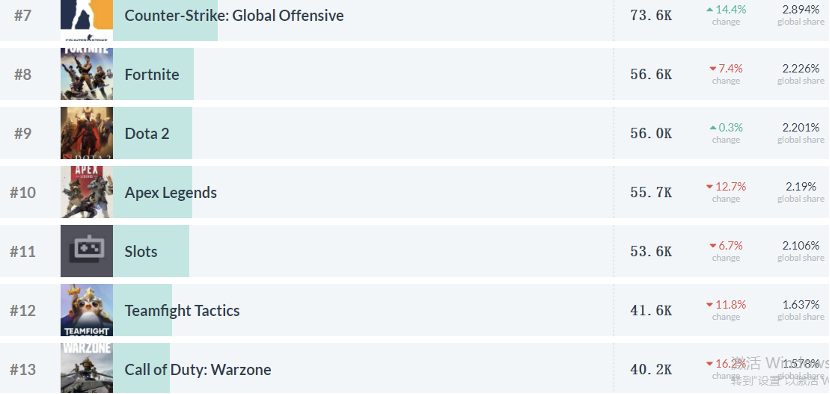Open the Fortnite game title link
830x394 pixels.
pos(152,74)
